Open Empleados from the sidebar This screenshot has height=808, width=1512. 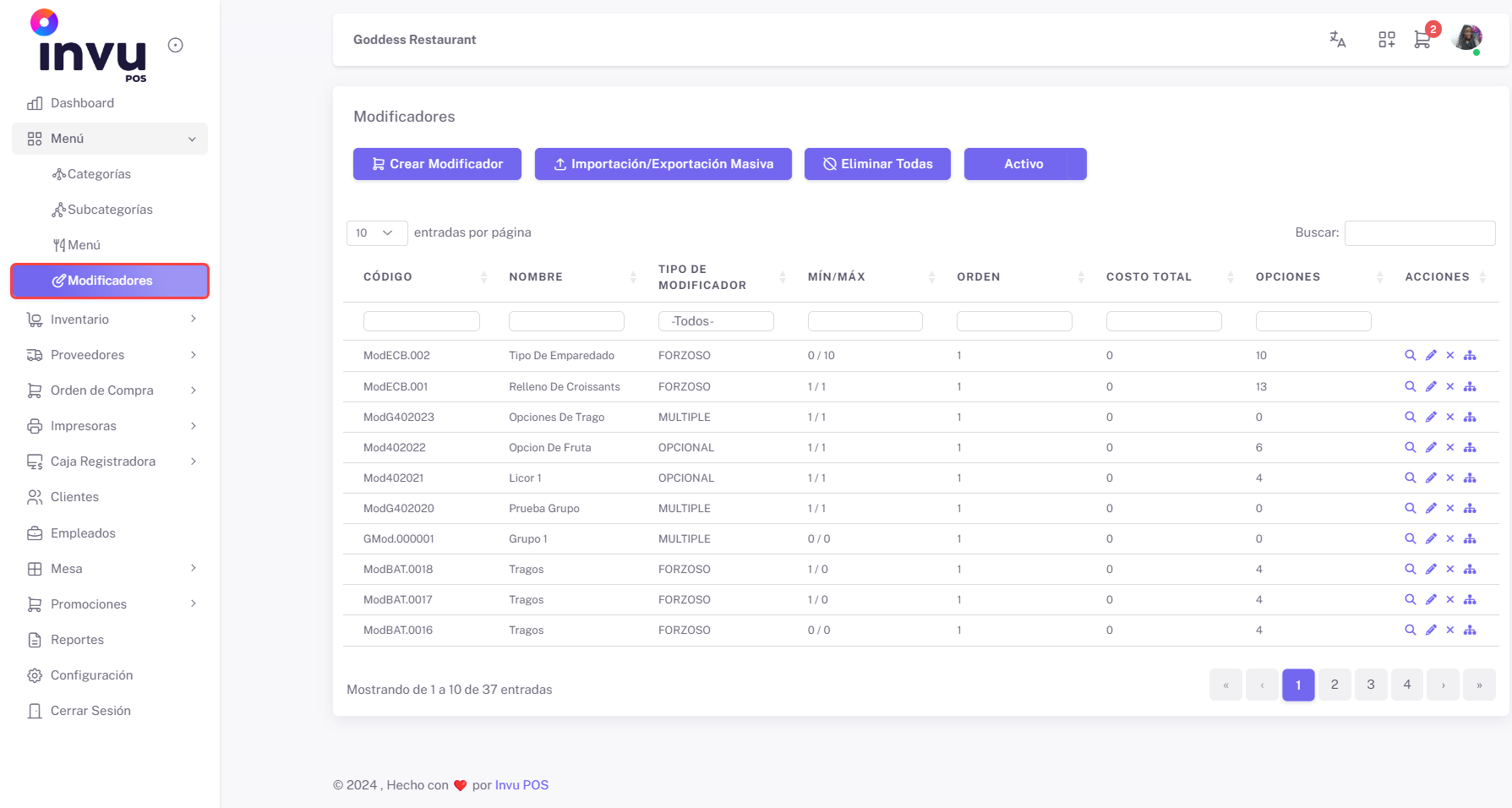click(110, 533)
